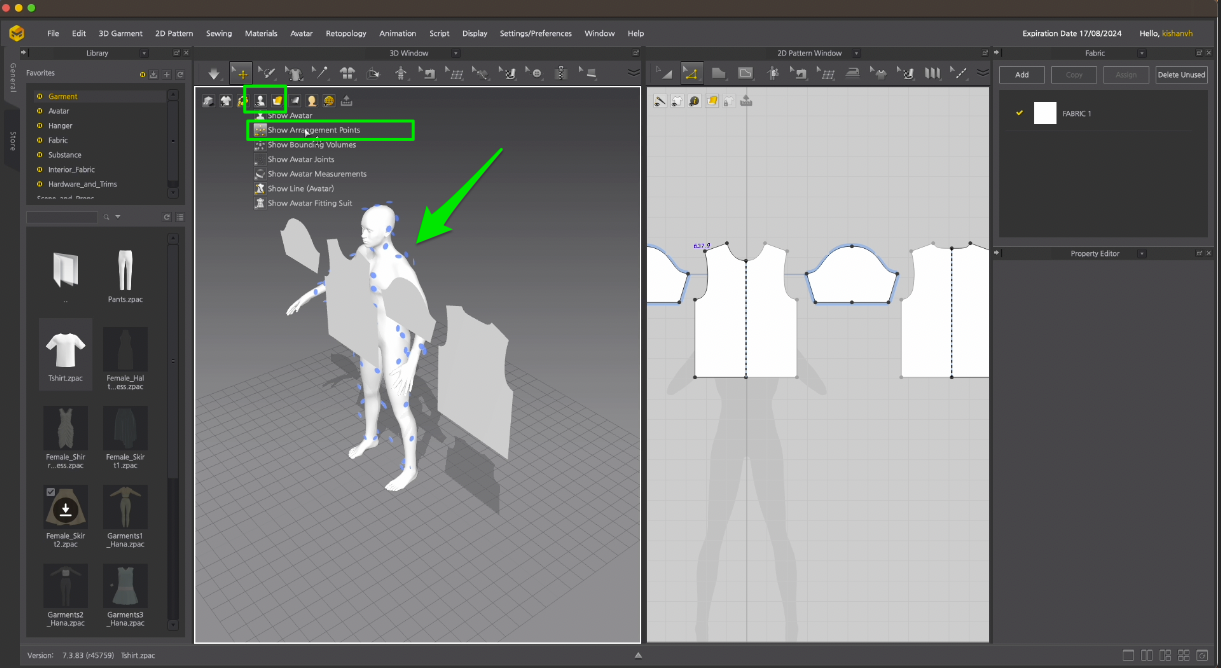
Task: Select the highlighted Edit Curvature tool in 2D toolbar
Action: tap(691, 73)
